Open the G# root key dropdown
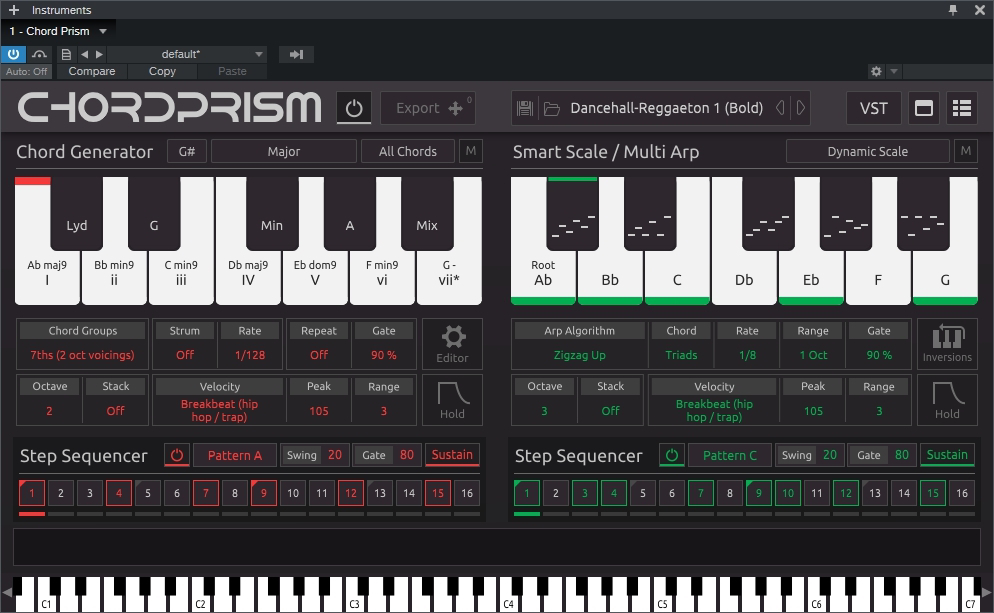Screen dimensions: 994x613 pyautogui.click(x=187, y=152)
